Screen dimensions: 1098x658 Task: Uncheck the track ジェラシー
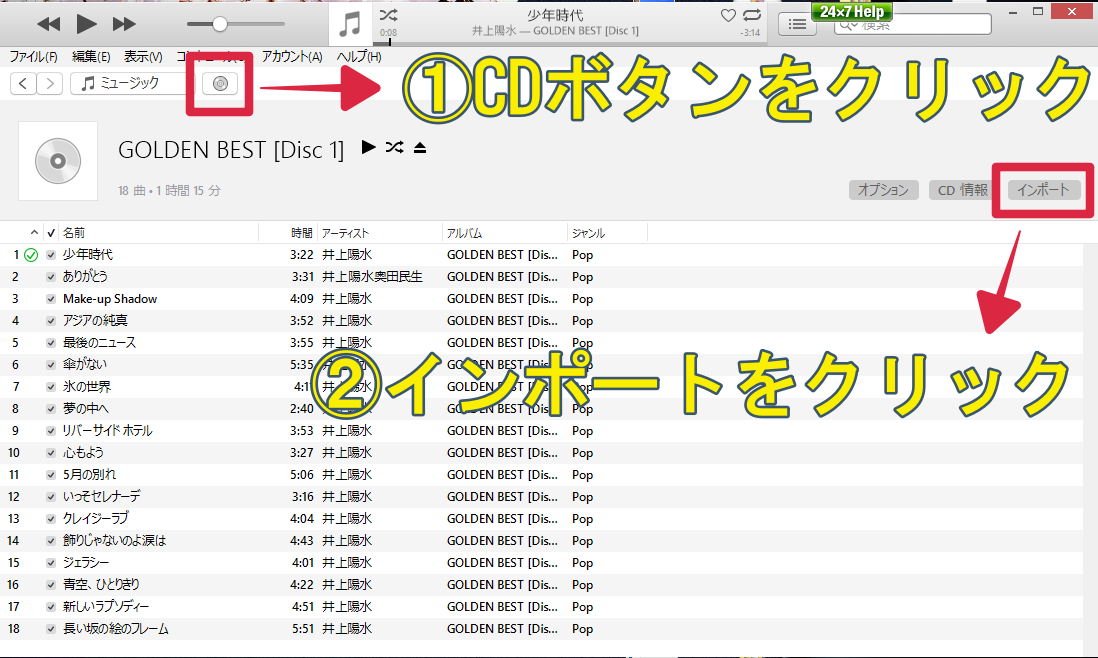(51, 562)
